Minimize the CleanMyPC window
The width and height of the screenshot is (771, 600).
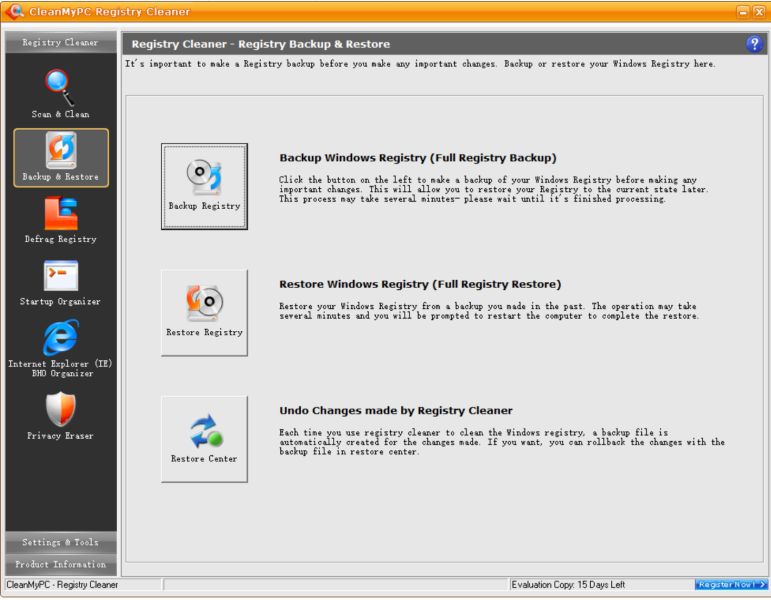click(x=743, y=12)
